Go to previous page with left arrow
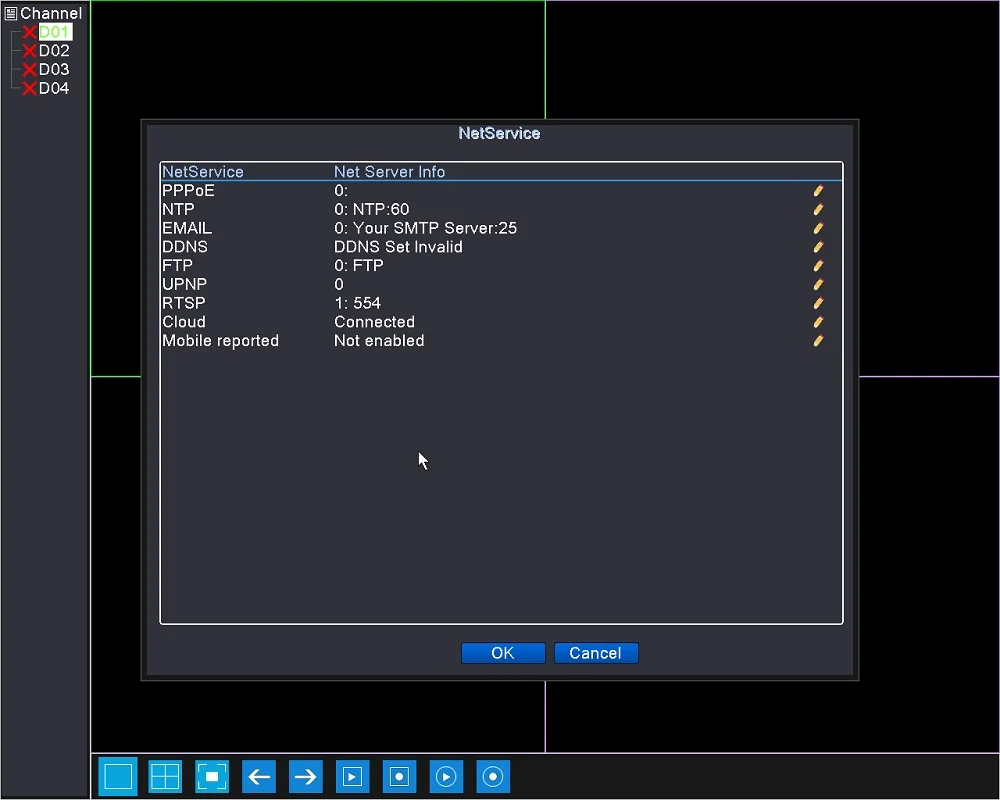This screenshot has height=800, width=1000. 259,776
